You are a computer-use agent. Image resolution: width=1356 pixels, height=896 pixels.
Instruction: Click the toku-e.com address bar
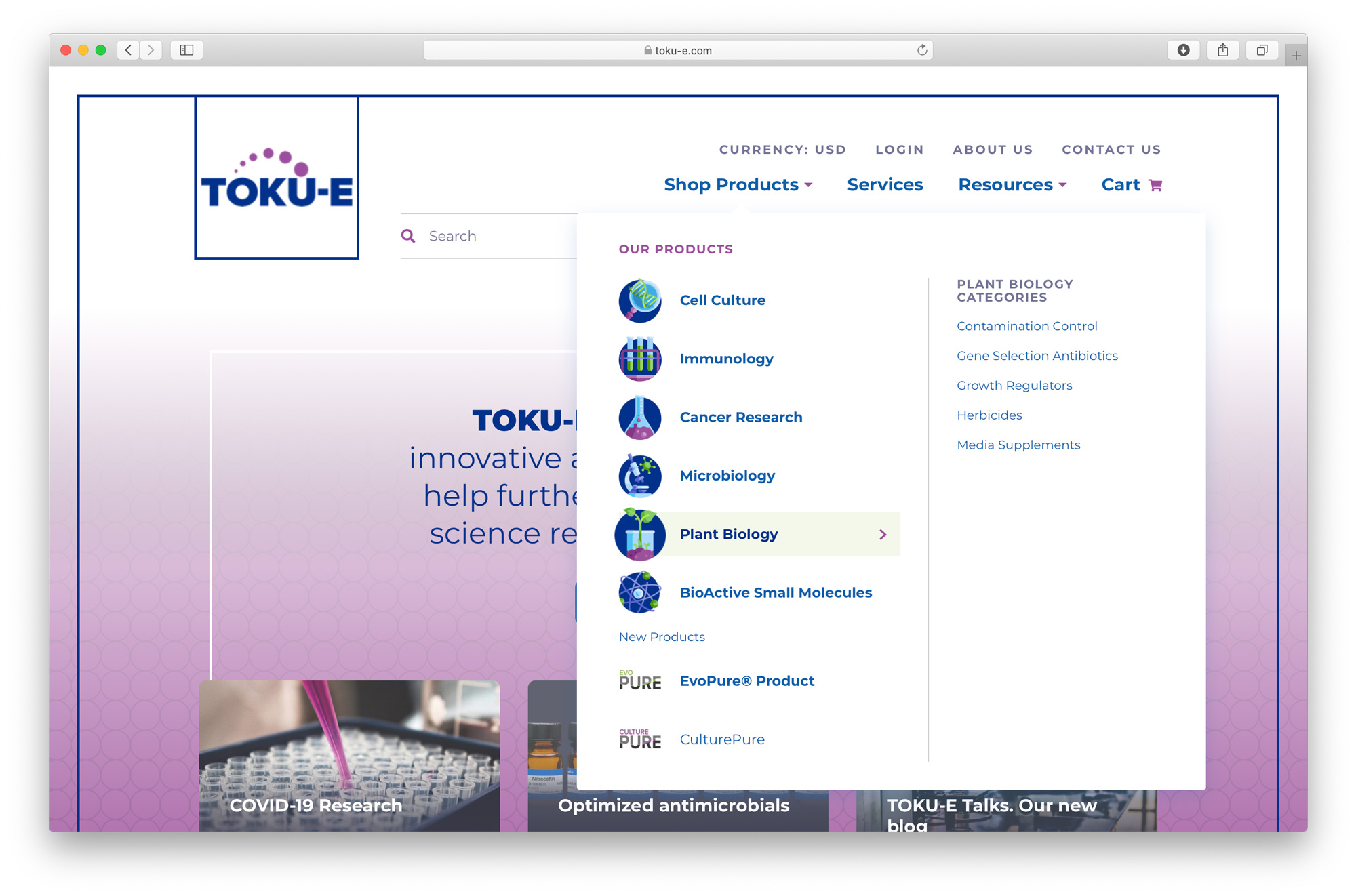(x=678, y=50)
